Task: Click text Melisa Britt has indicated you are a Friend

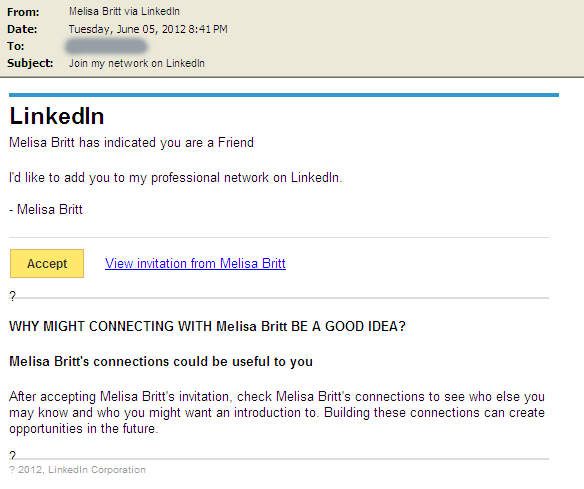Action: point(131,143)
